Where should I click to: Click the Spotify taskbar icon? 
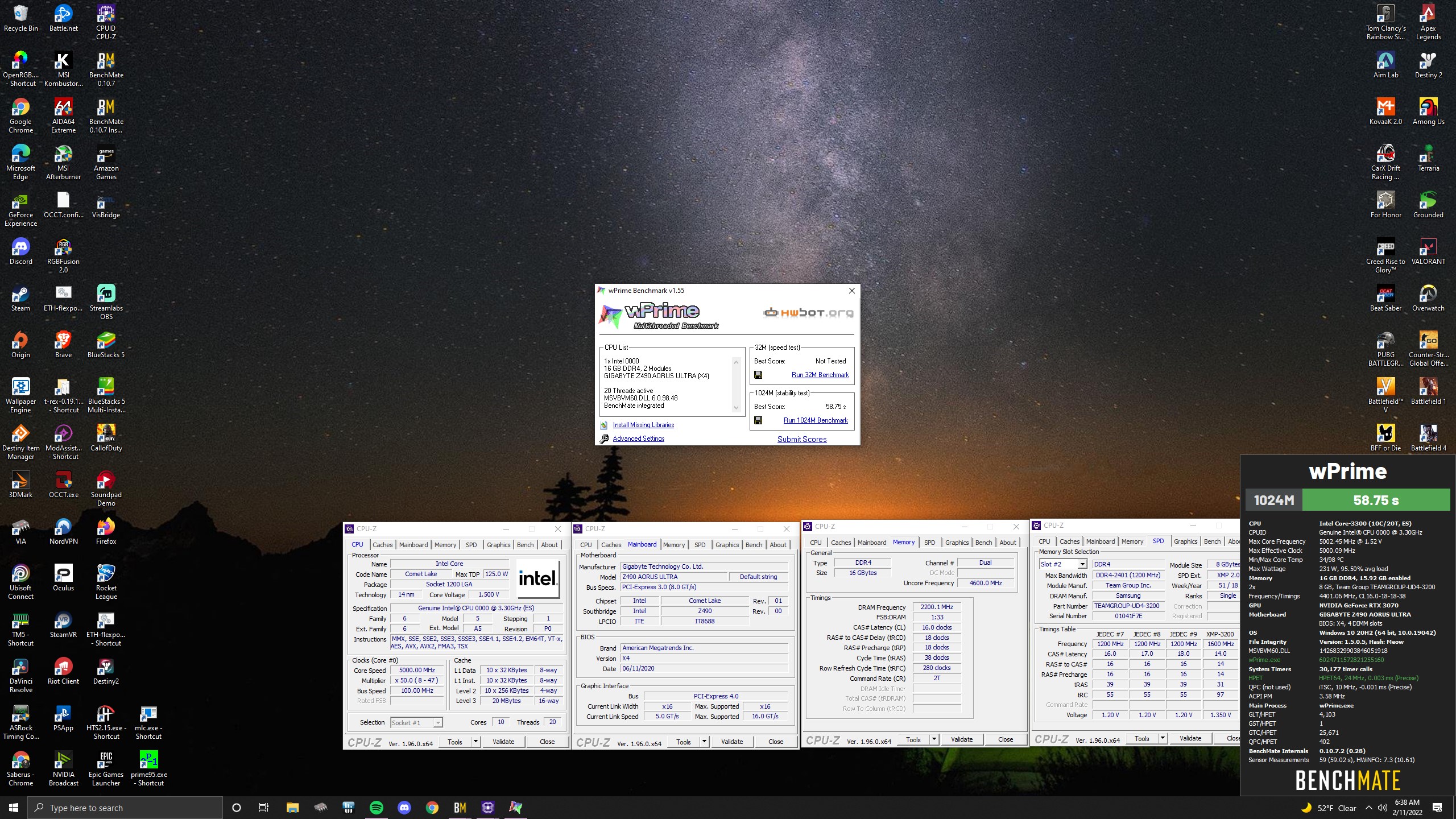click(x=377, y=808)
